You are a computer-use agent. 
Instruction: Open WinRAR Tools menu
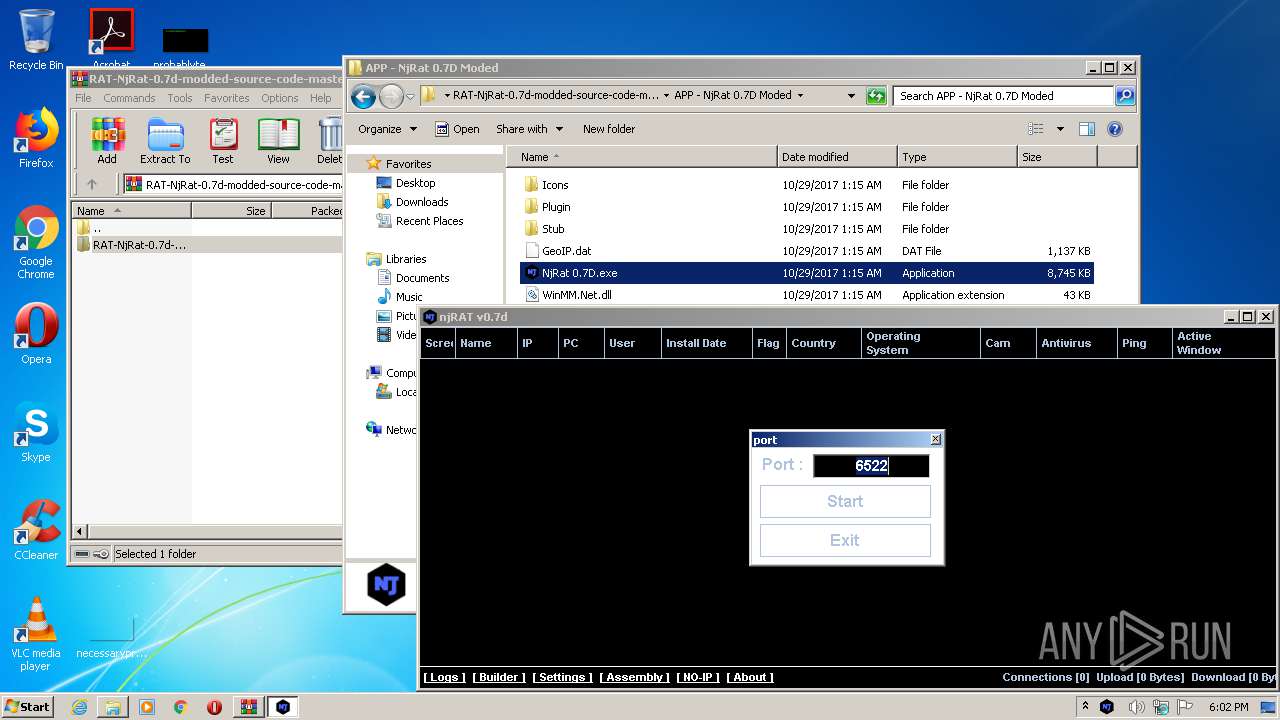(180, 98)
